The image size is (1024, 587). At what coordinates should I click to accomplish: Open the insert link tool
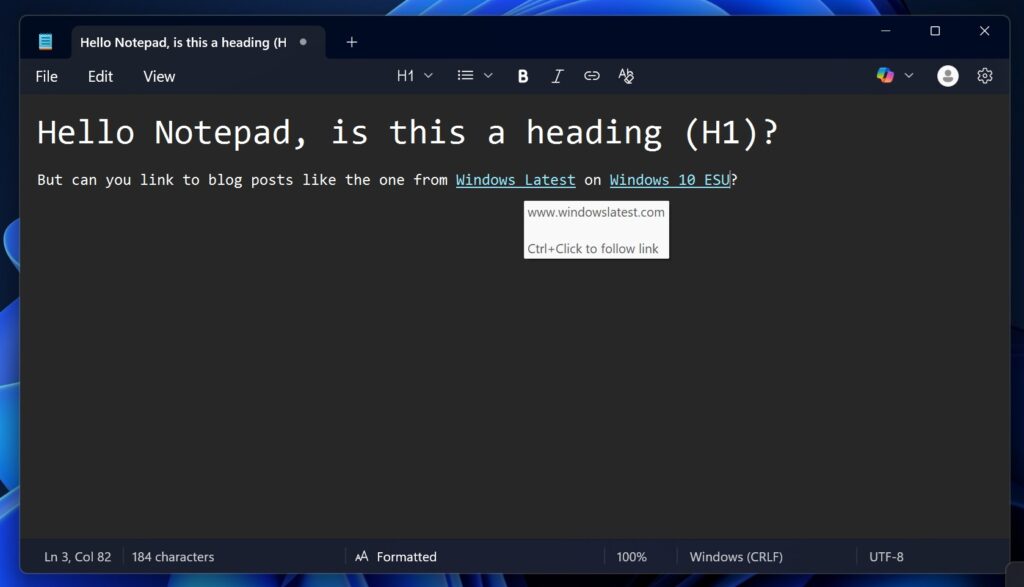(591, 75)
